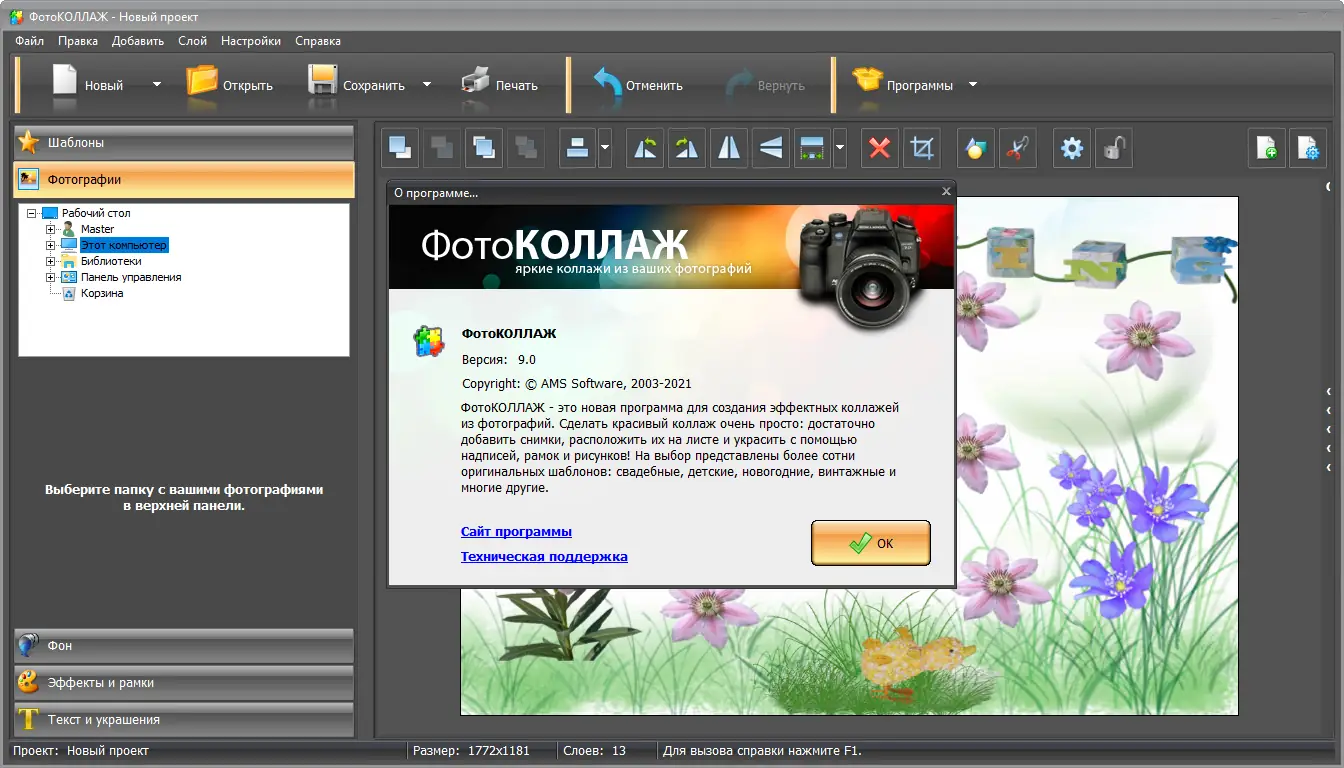This screenshot has height=768, width=1344.
Task: Delete the layer with the red X icon
Action: [880, 148]
